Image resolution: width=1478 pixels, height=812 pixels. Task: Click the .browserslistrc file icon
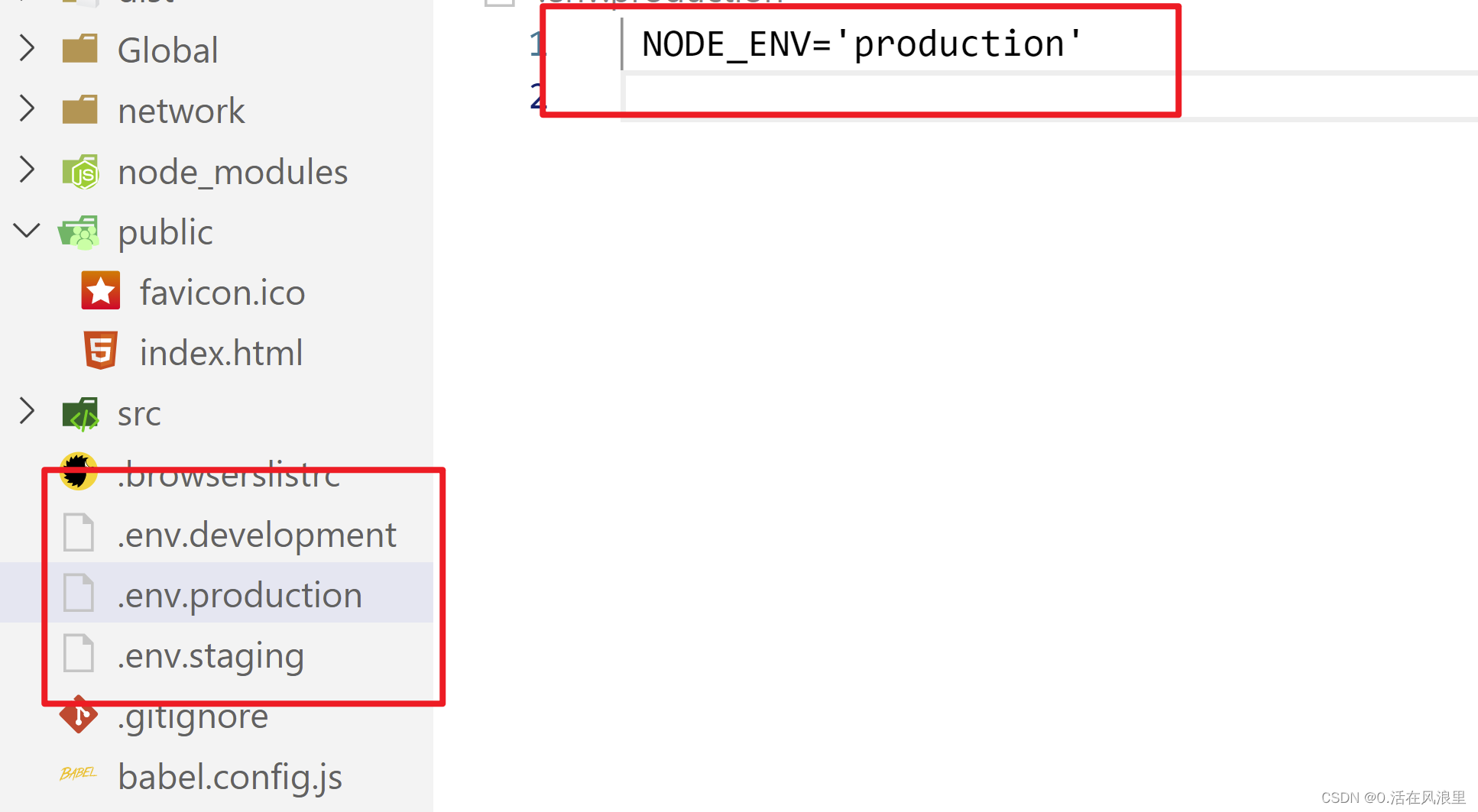click(x=79, y=471)
